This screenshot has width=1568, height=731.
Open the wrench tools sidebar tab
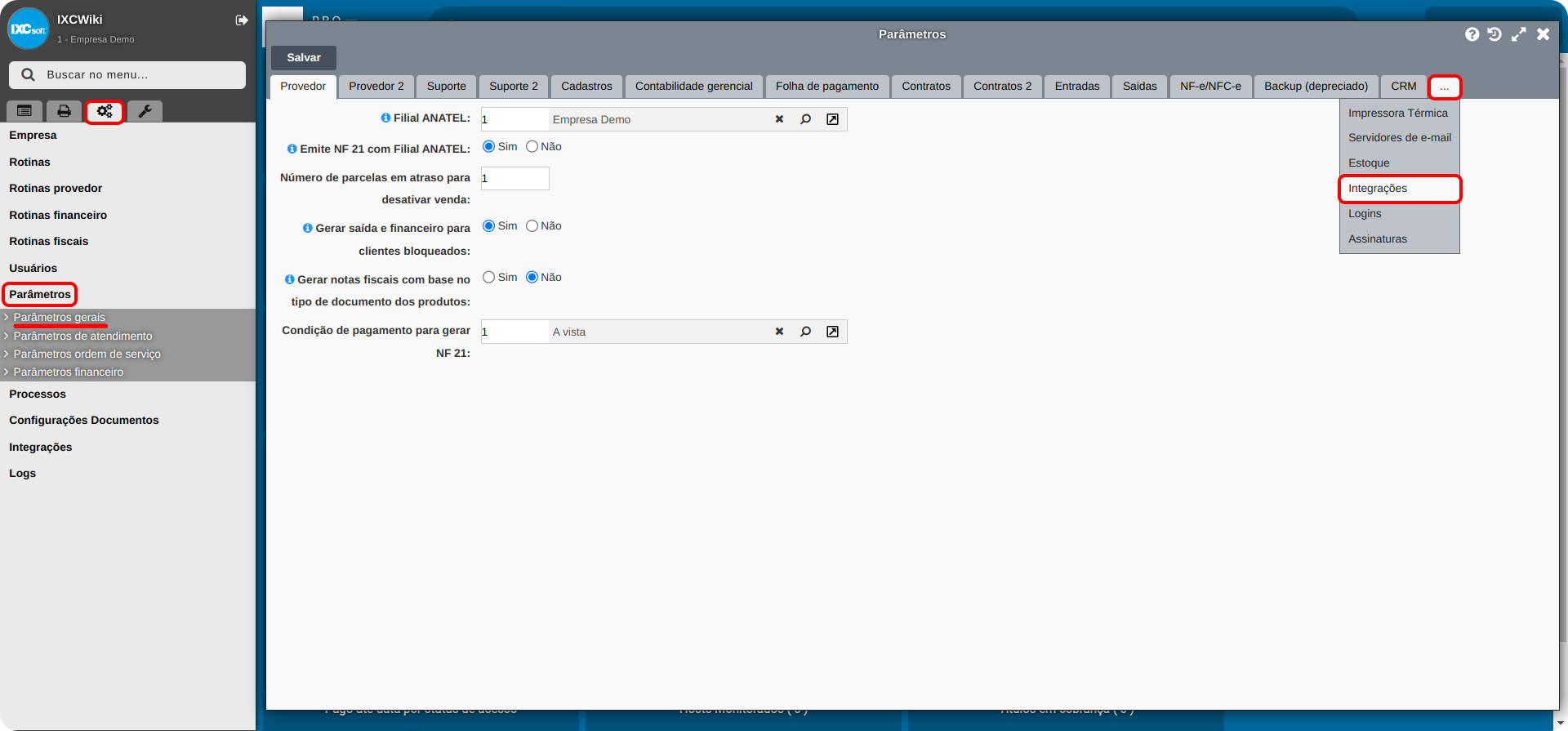tap(145, 111)
